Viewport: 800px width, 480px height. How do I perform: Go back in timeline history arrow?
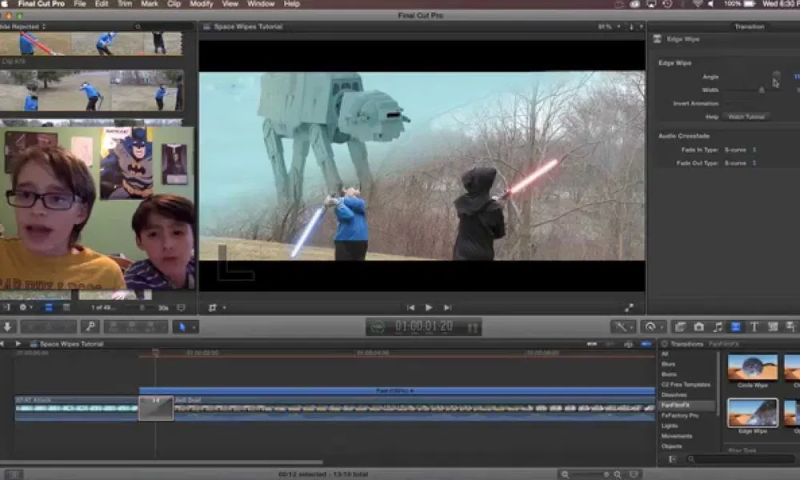pos(3,344)
